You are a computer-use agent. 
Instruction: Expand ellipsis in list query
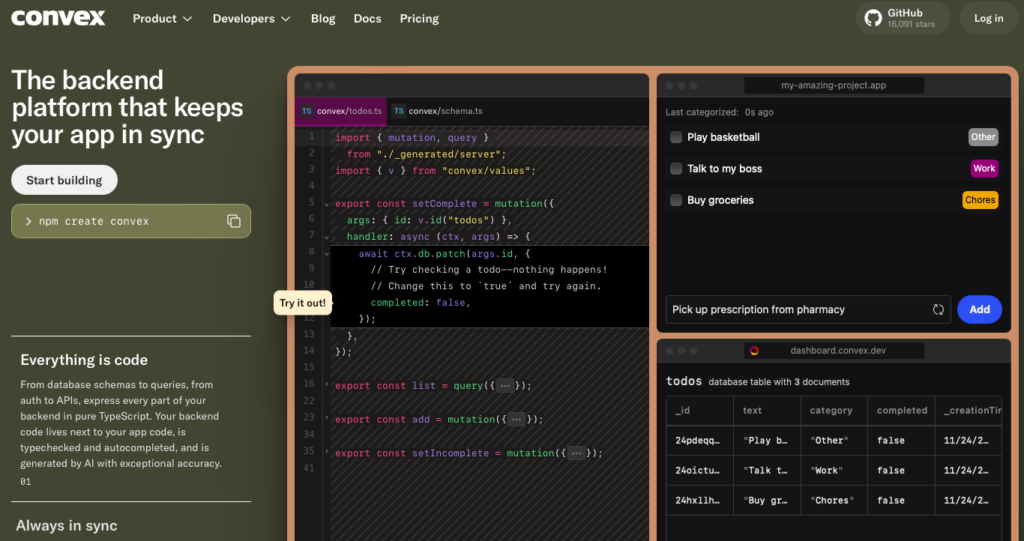(505, 386)
